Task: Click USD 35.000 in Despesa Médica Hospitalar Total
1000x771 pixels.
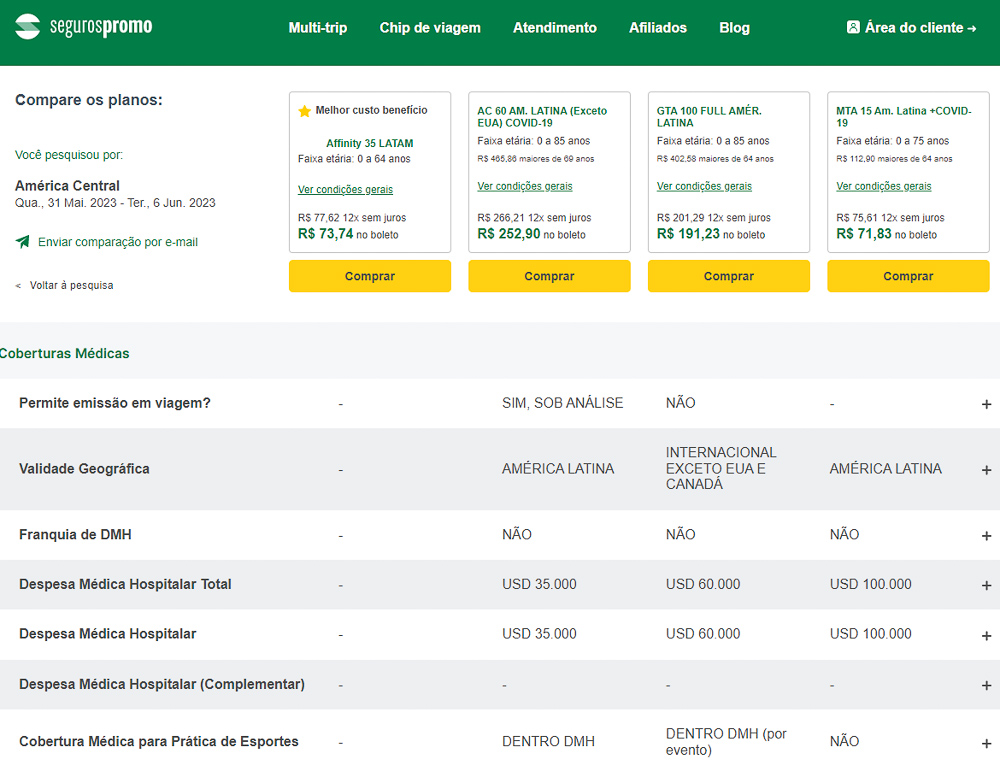Action: (539, 584)
